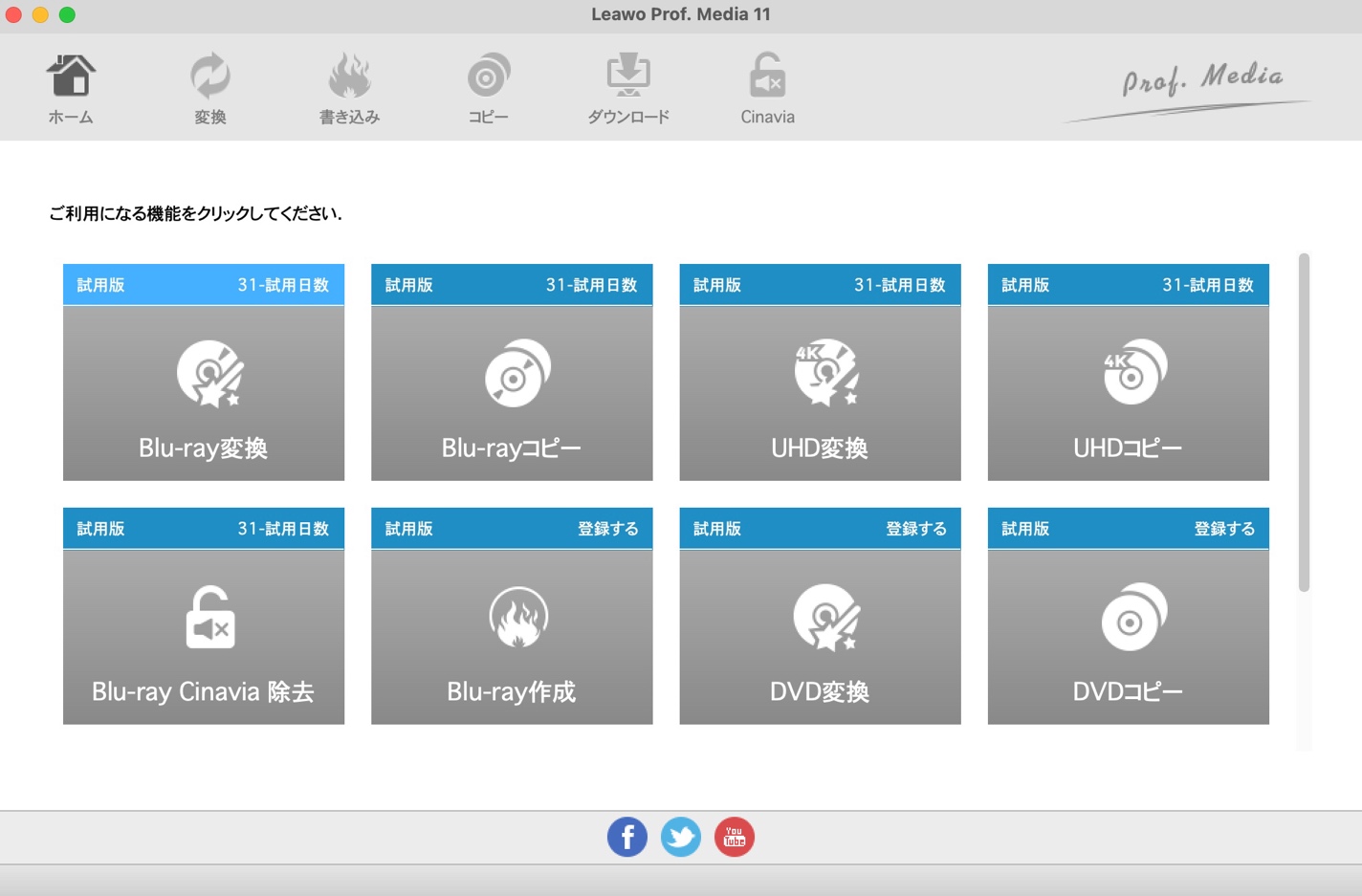Click the DVD変換 disc icon
This screenshot has height=896, width=1362.
(827, 617)
